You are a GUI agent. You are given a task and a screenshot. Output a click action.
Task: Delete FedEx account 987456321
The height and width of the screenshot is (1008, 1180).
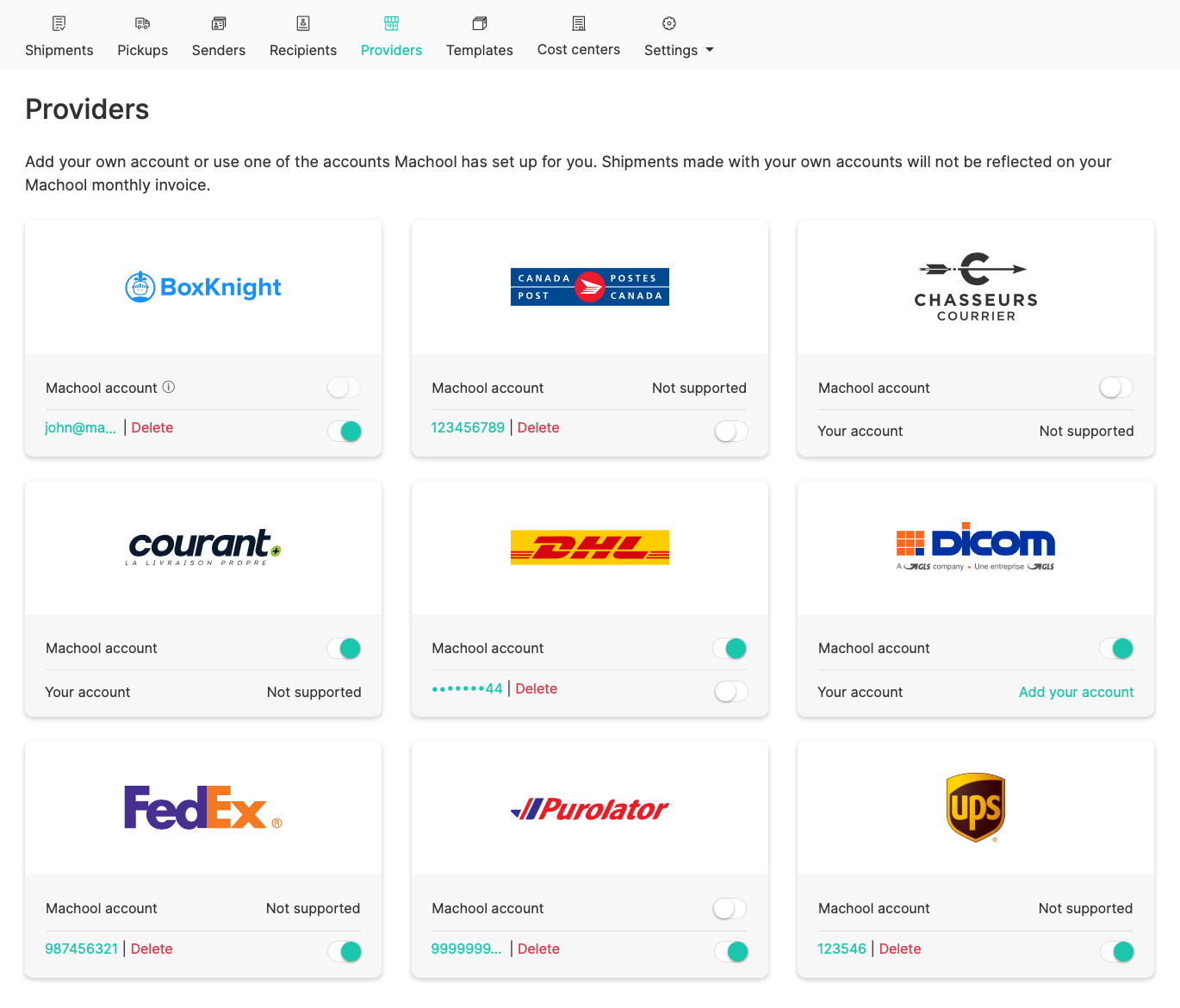point(152,949)
